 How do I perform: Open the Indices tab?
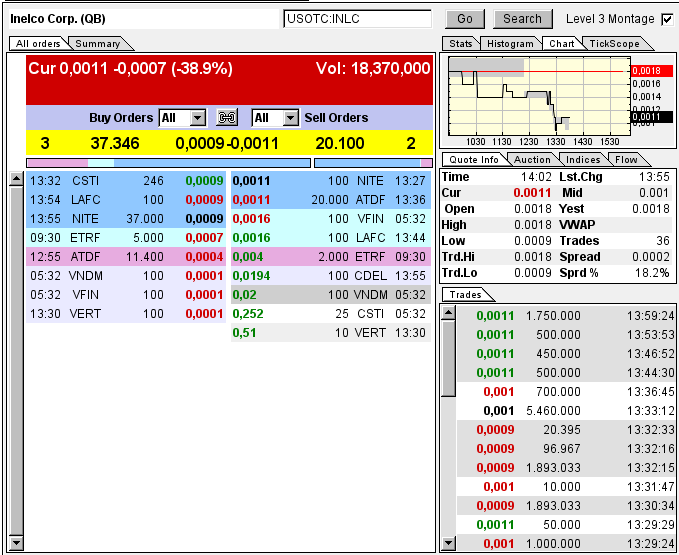pyautogui.click(x=583, y=160)
